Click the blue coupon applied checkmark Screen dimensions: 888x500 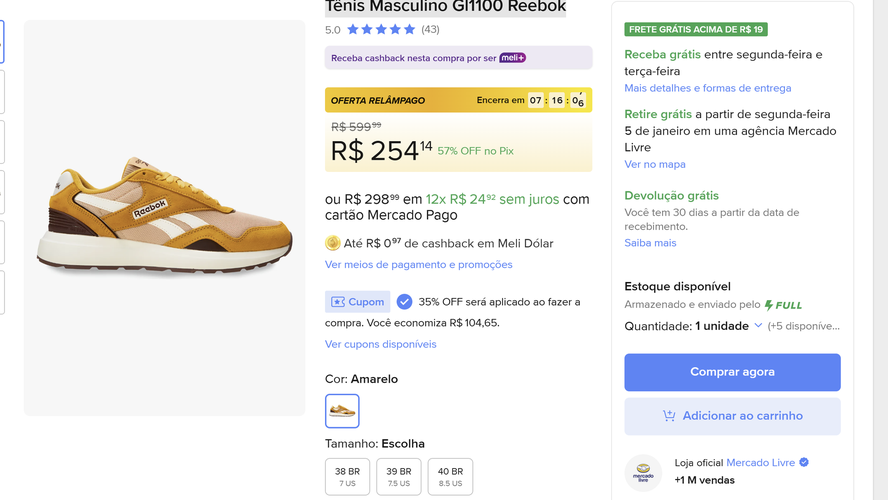[x=404, y=302]
